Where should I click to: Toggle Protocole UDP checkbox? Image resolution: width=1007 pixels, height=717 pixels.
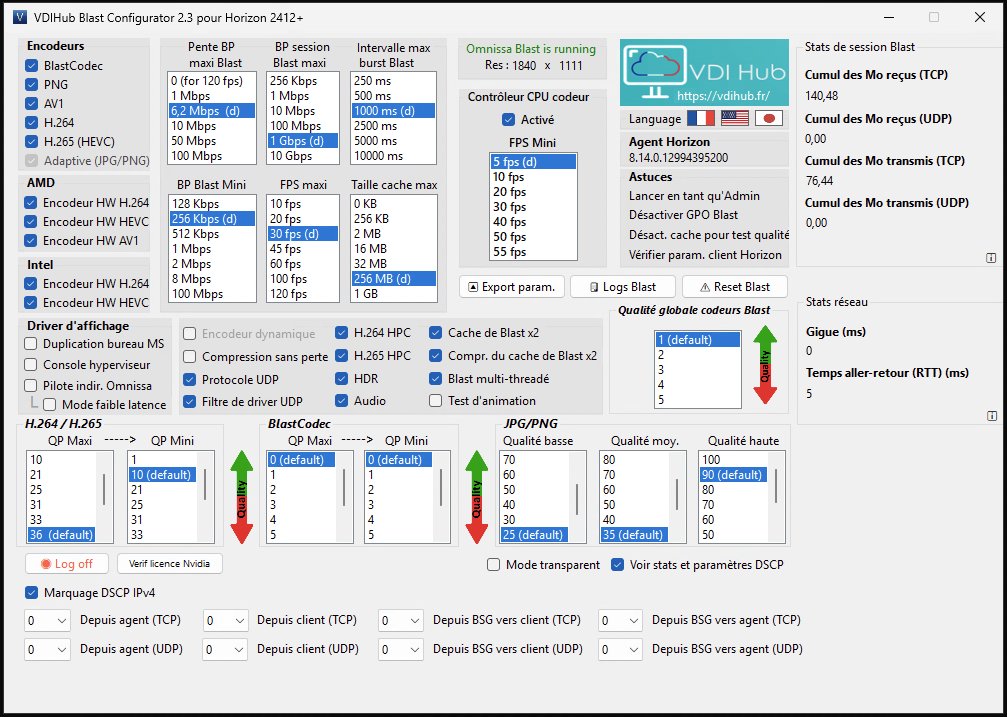pyautogui.click(x=189, y=380)
